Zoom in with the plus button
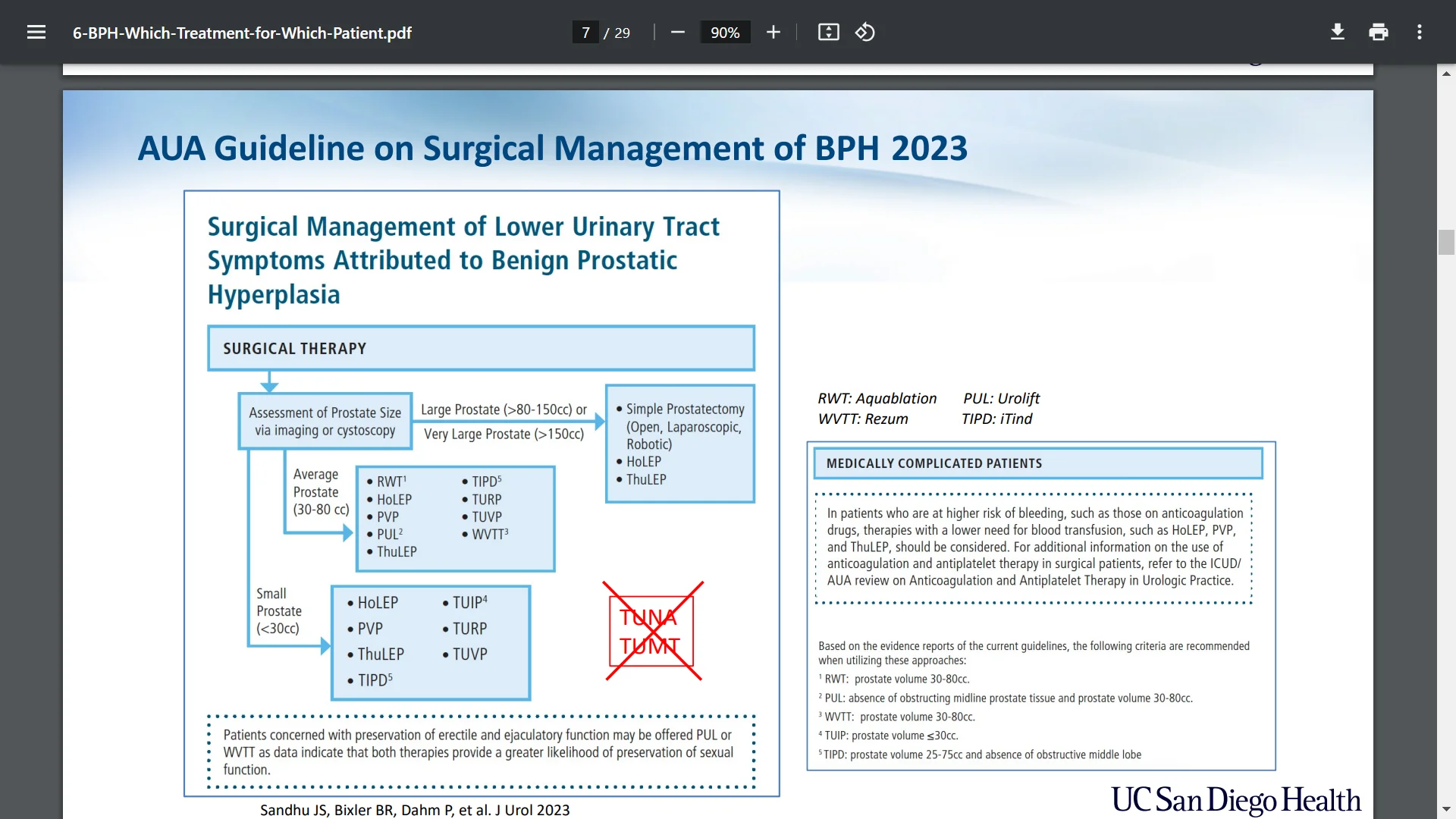This screenshot has height=819, width=1456. click(773, 32)
